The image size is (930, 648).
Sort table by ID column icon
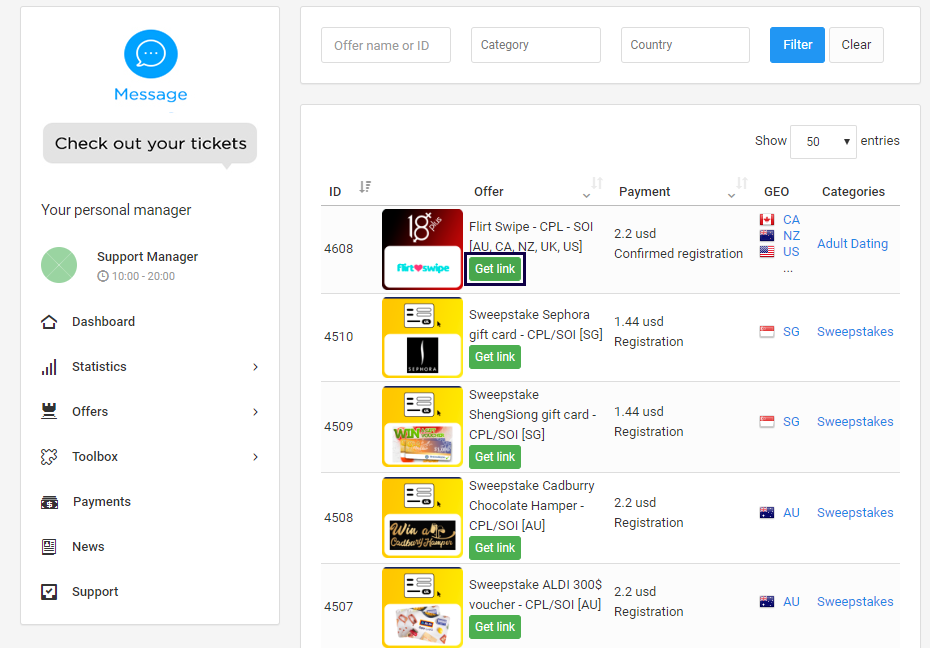pos(365,187)
